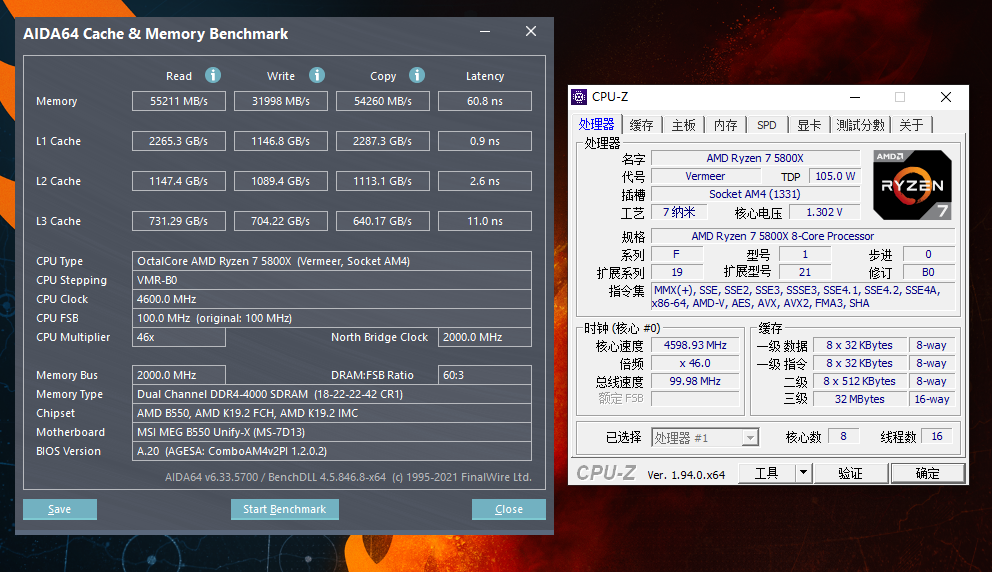Switch to the 缓存 tab in CPU-Z
The height and width of the screenshot is (572, 992).
point(642,125)
